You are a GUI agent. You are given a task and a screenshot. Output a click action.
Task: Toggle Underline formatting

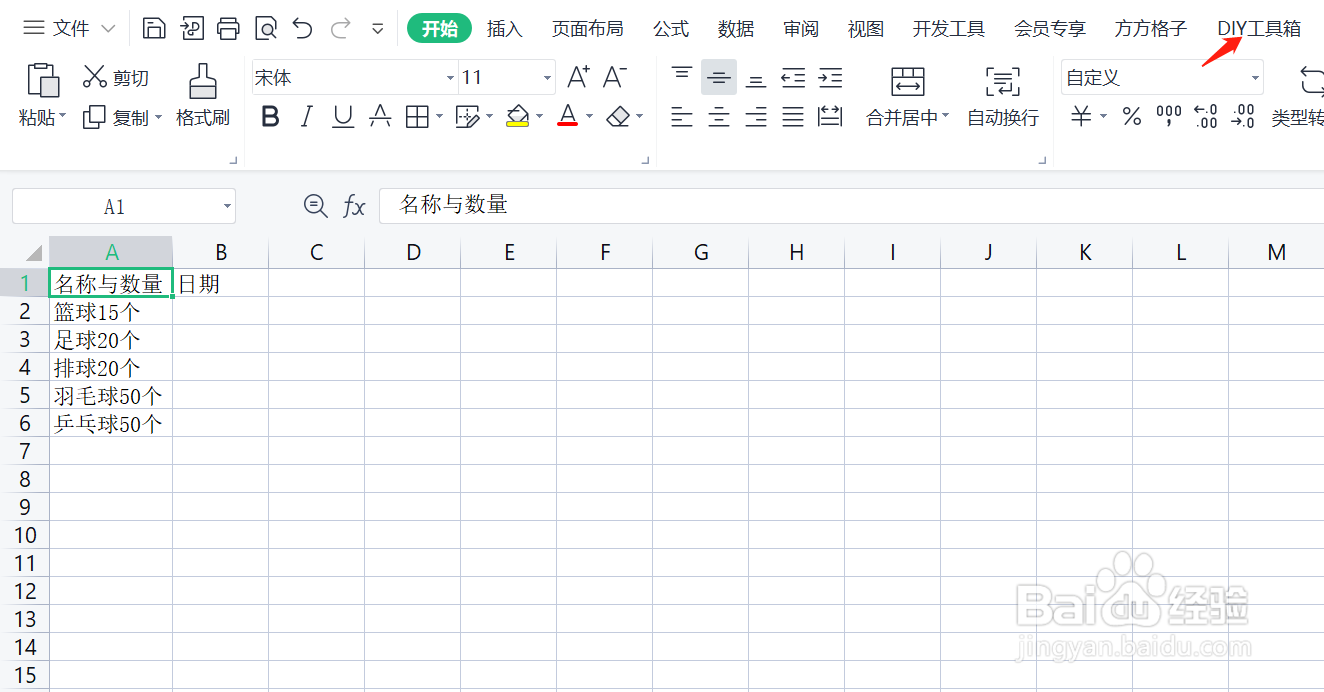click(343, 118)
